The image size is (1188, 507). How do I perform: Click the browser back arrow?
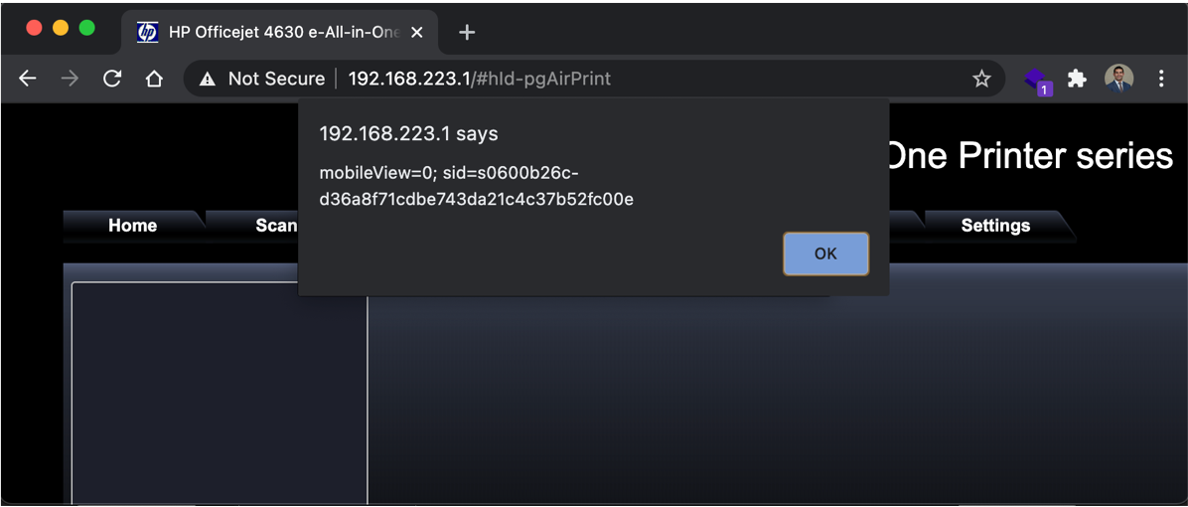coord(28,79)
